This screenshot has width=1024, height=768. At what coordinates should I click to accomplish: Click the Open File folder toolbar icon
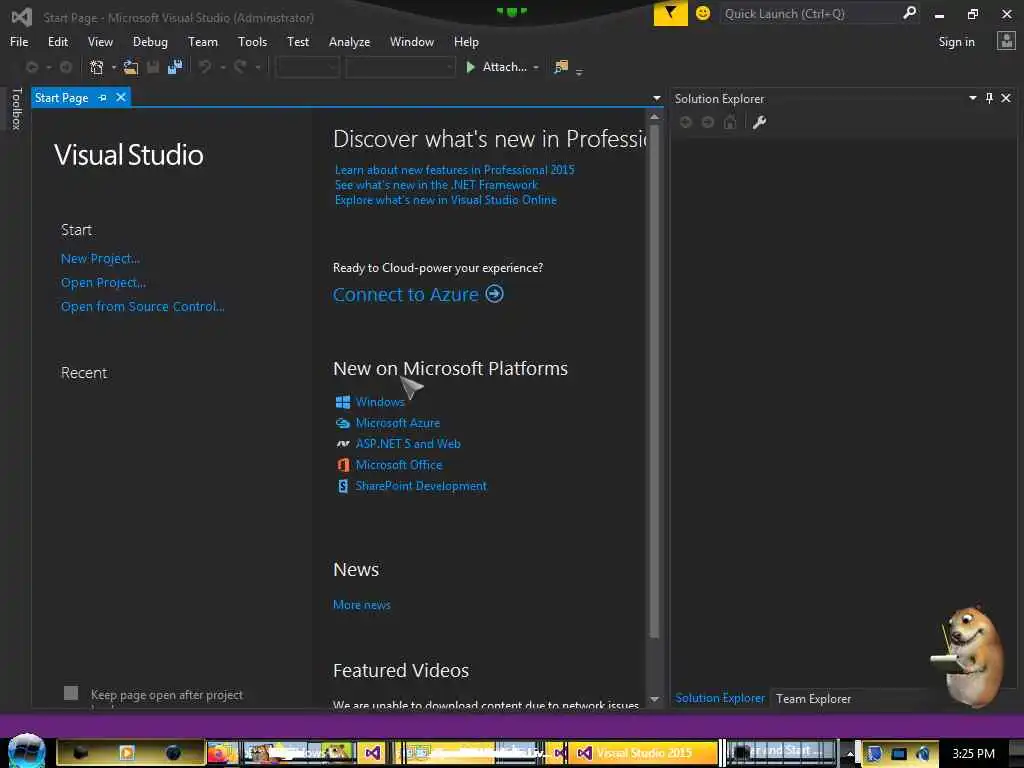click(x=131, y=67)
